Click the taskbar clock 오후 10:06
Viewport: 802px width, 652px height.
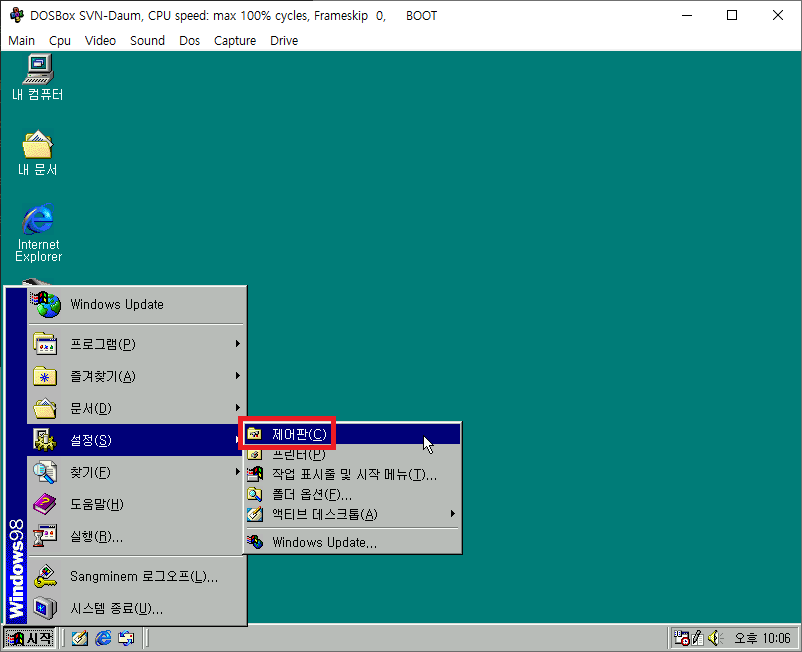(x=762, y=638)
